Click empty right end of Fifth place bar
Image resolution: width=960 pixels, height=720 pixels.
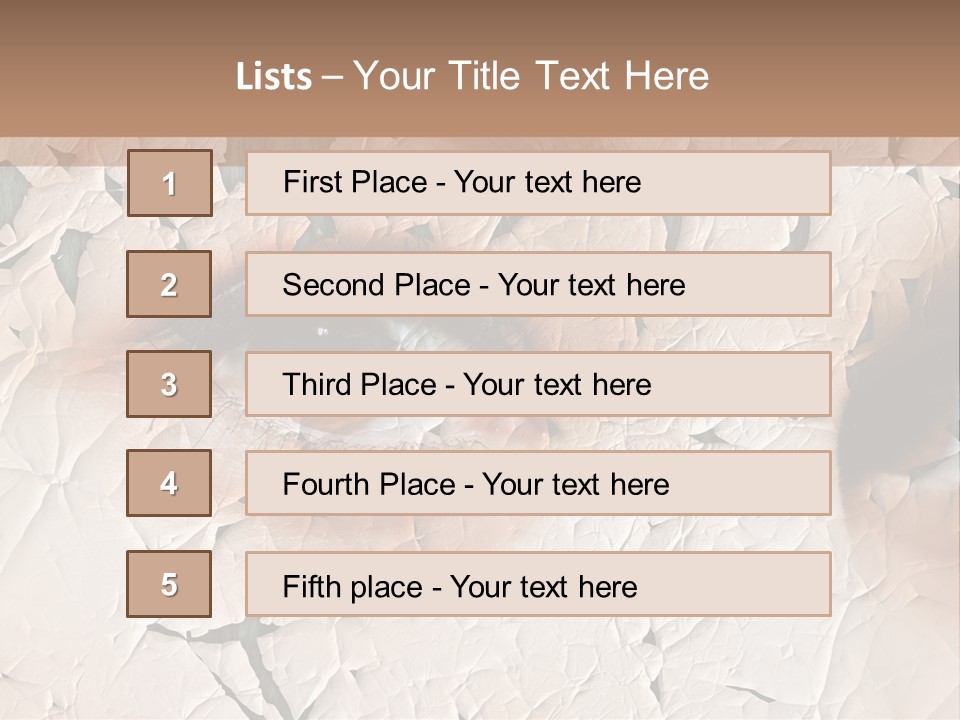(x=760, y=585)
